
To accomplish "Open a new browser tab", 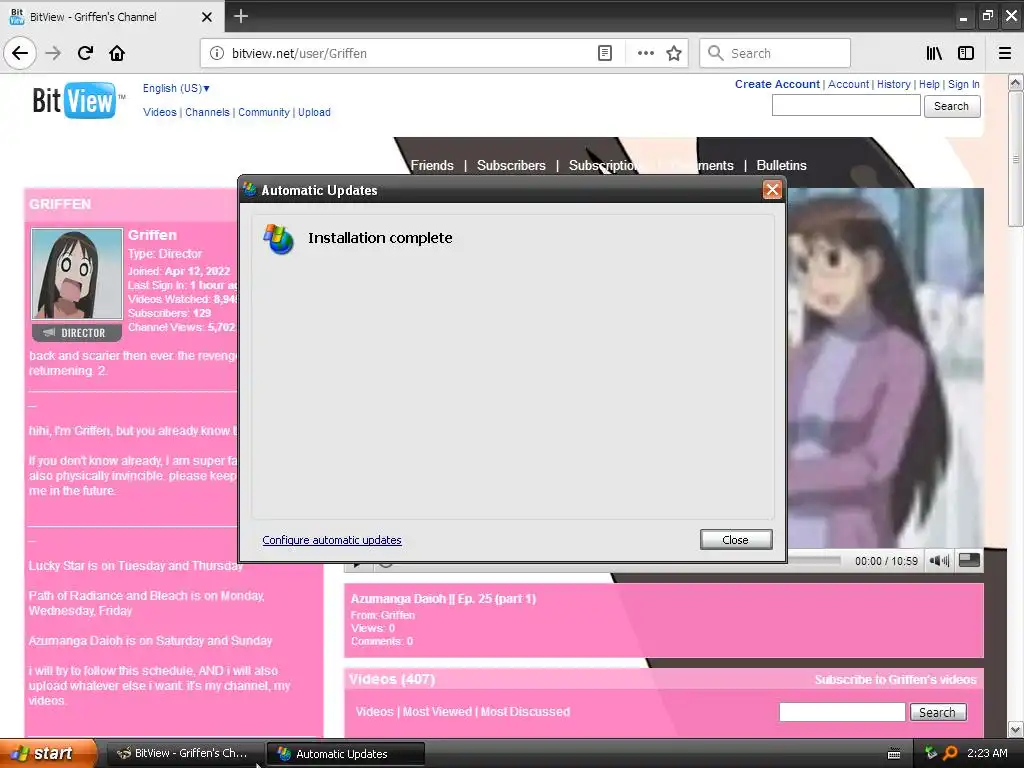I will click(x=241, y=16).
